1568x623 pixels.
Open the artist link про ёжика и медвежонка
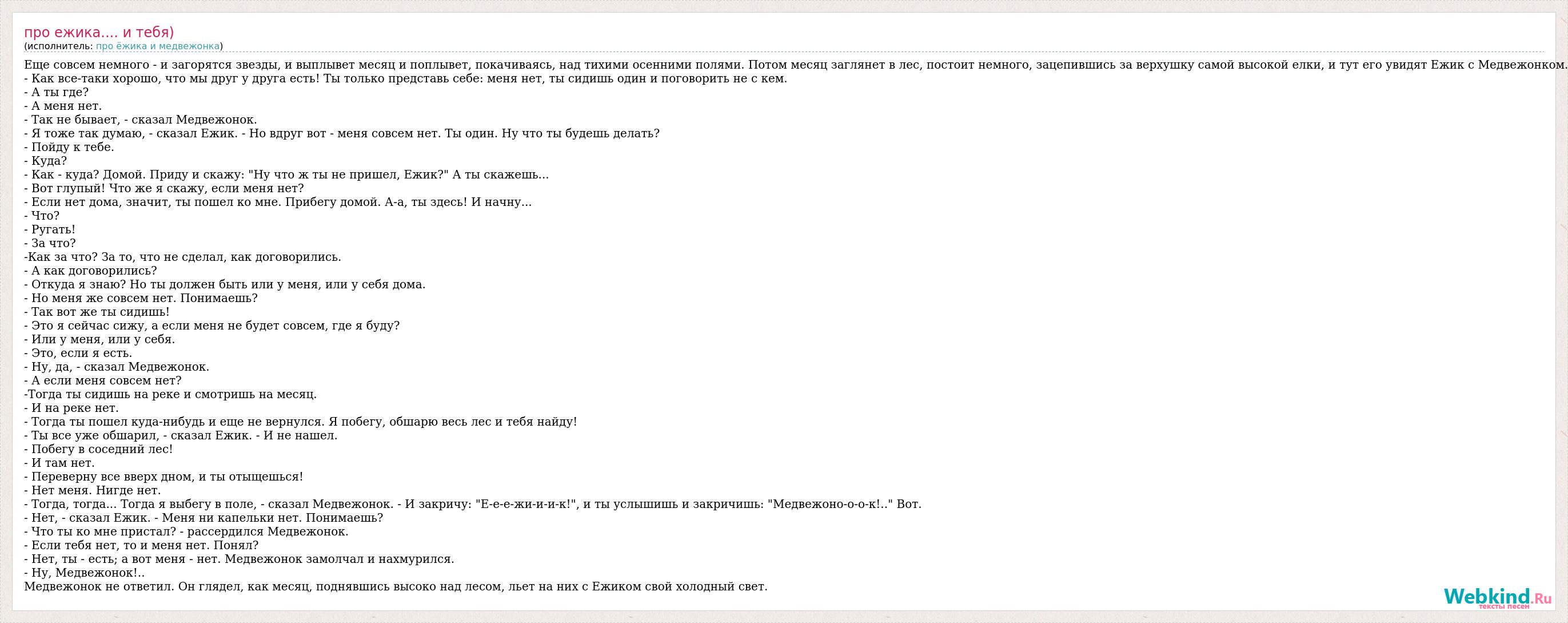158,46
